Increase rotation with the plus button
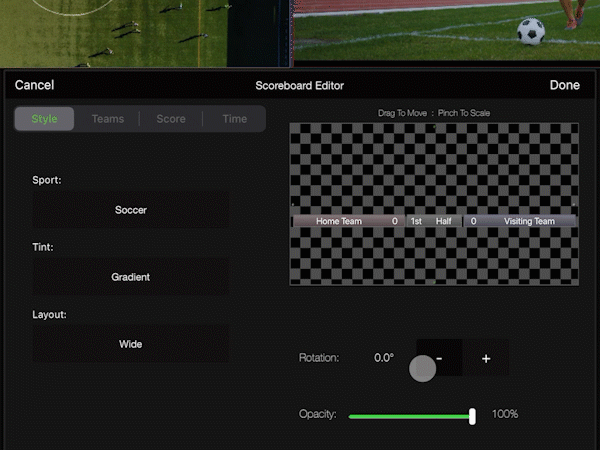 [x=486, y=358]
